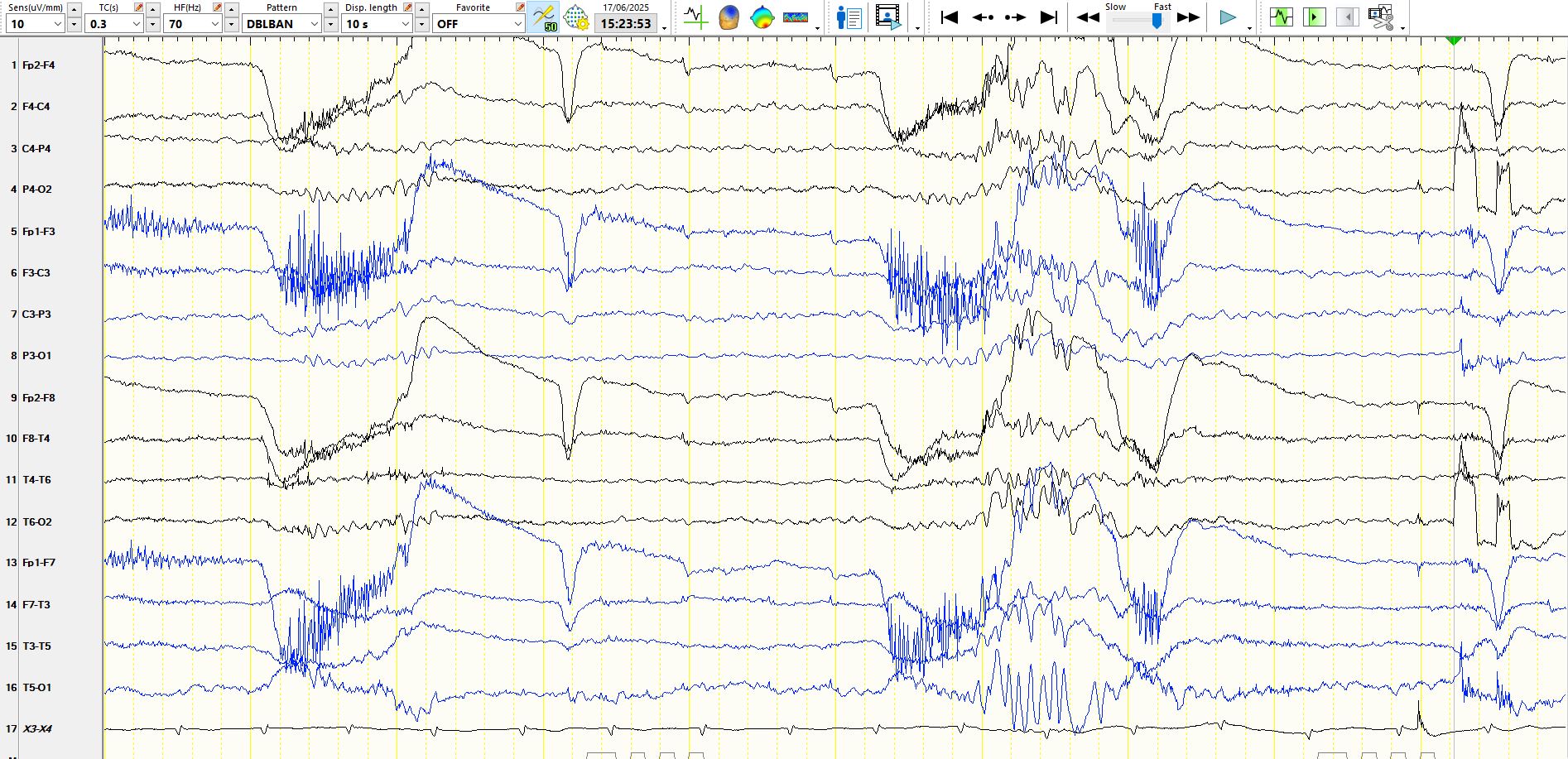Viewport: 1568px width, 759px height.
Task: Expand the analysis tools overflow arrow
Action: pos(818,28)
